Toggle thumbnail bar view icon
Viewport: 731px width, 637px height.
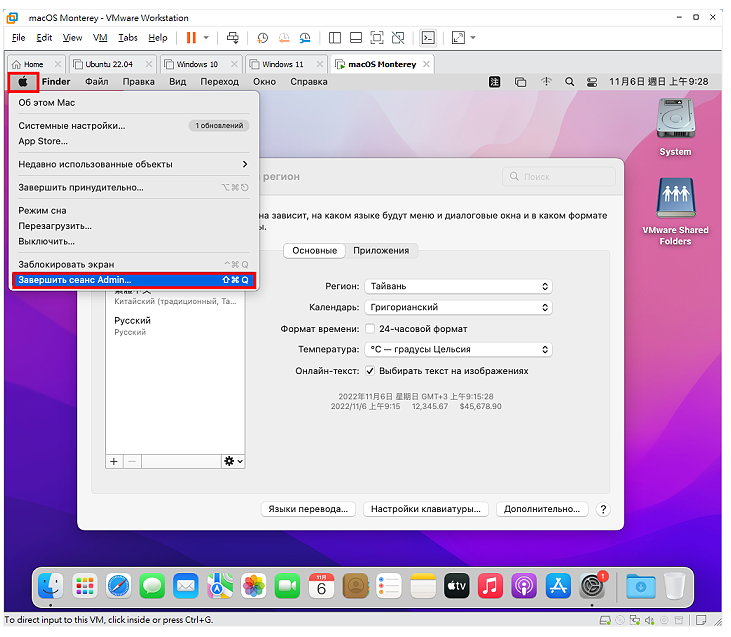tap(356, 38)
